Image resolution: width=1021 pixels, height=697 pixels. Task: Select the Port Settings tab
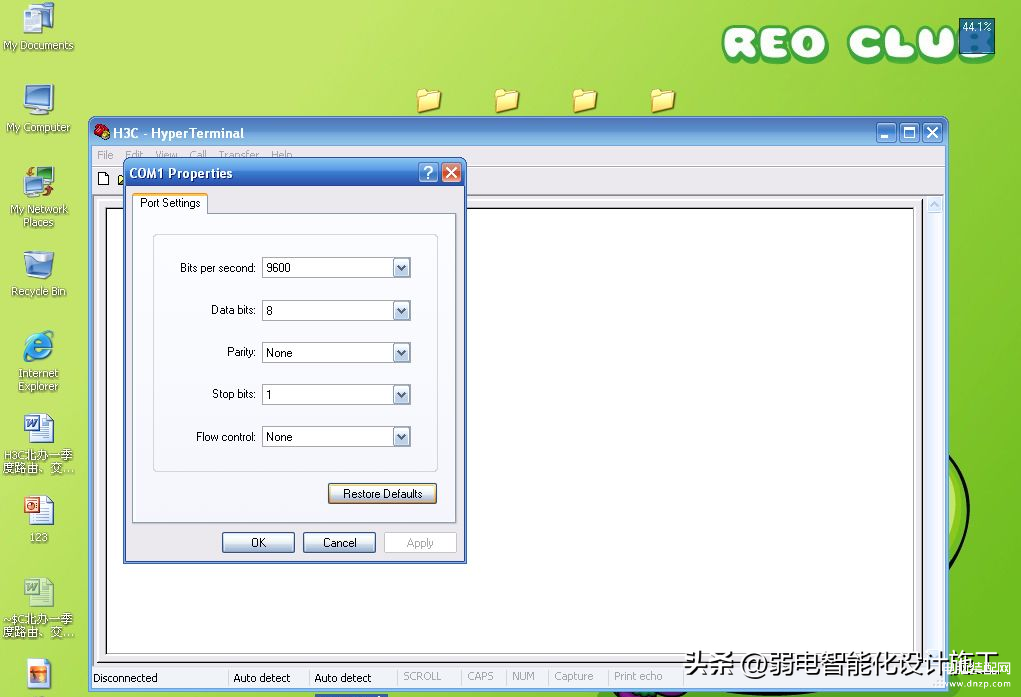point(170,203)
